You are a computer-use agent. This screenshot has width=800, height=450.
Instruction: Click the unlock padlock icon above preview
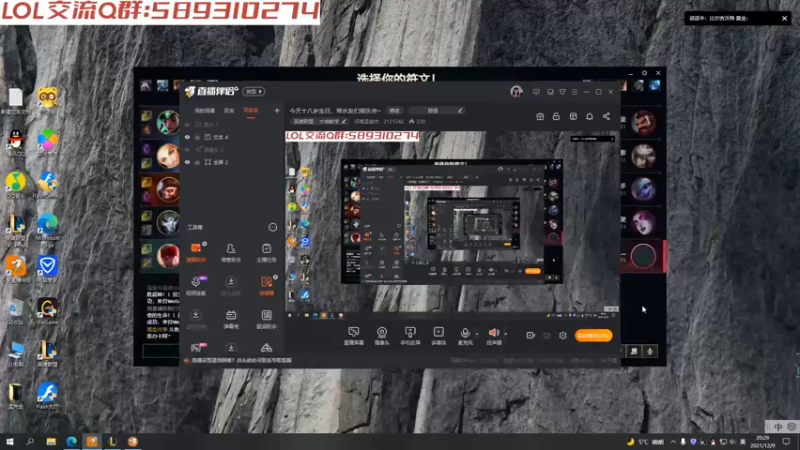click(556, 116)
